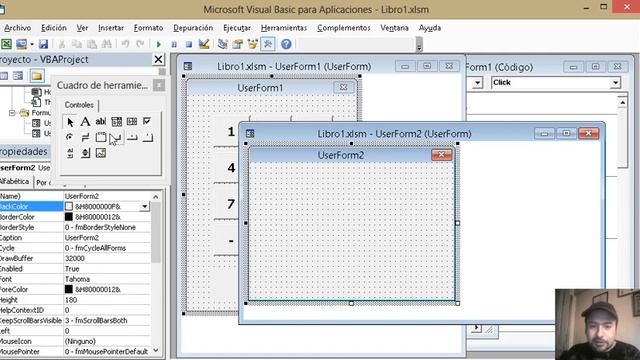Open the Project Explorer toolbar icon

pyautogui.click(x=222, y=44)
